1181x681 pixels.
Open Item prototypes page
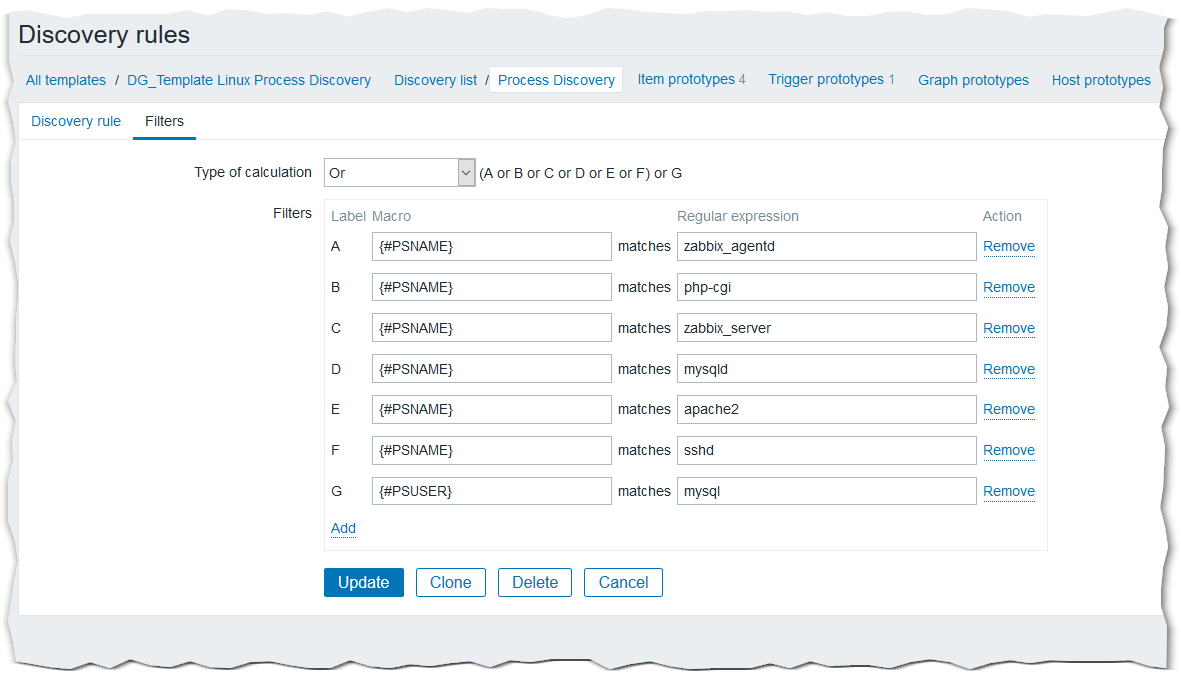click(686, 79)
